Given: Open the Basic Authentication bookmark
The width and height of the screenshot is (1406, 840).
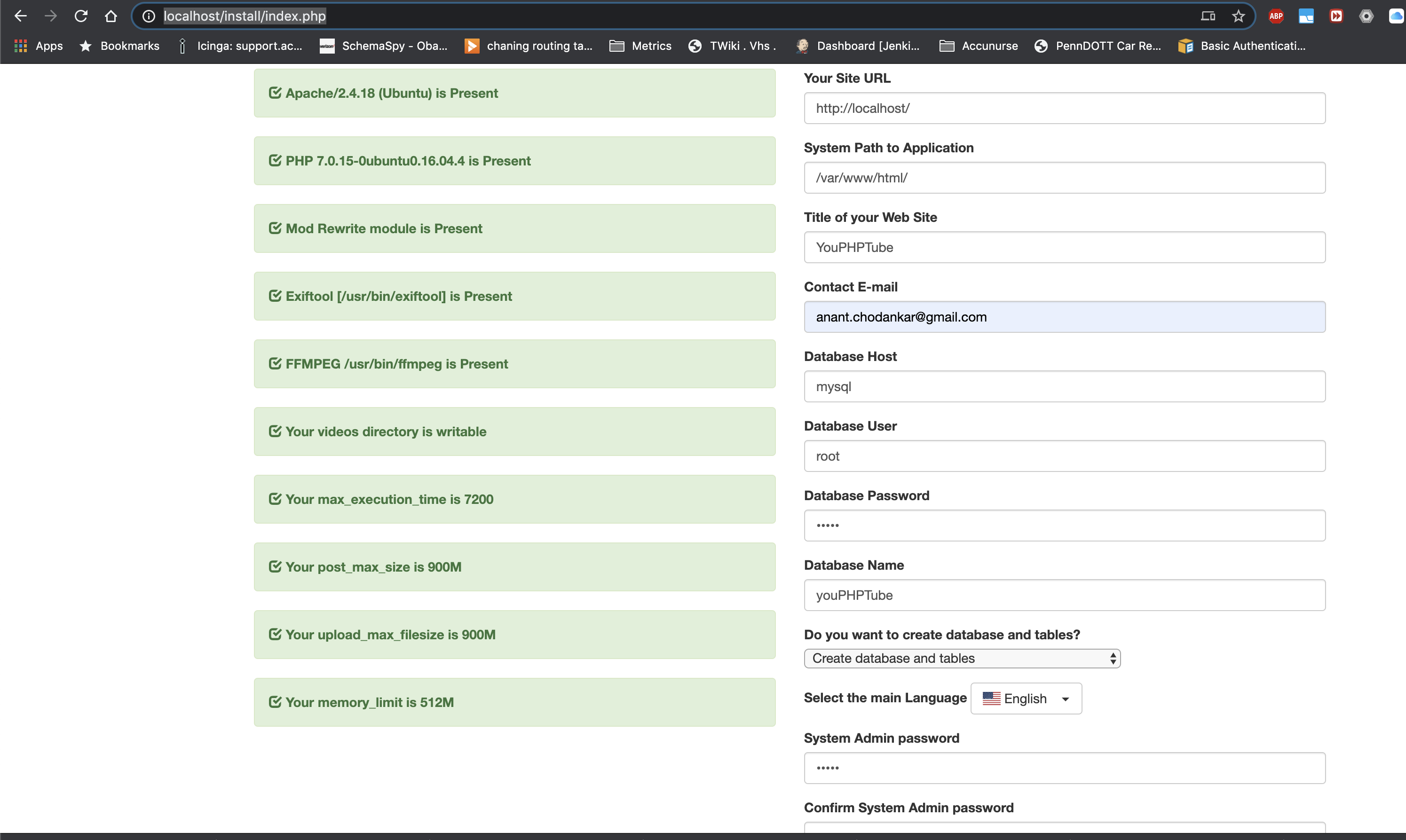Looking at the screenshot, I should pyautogui.click(x=1242, y=46).
